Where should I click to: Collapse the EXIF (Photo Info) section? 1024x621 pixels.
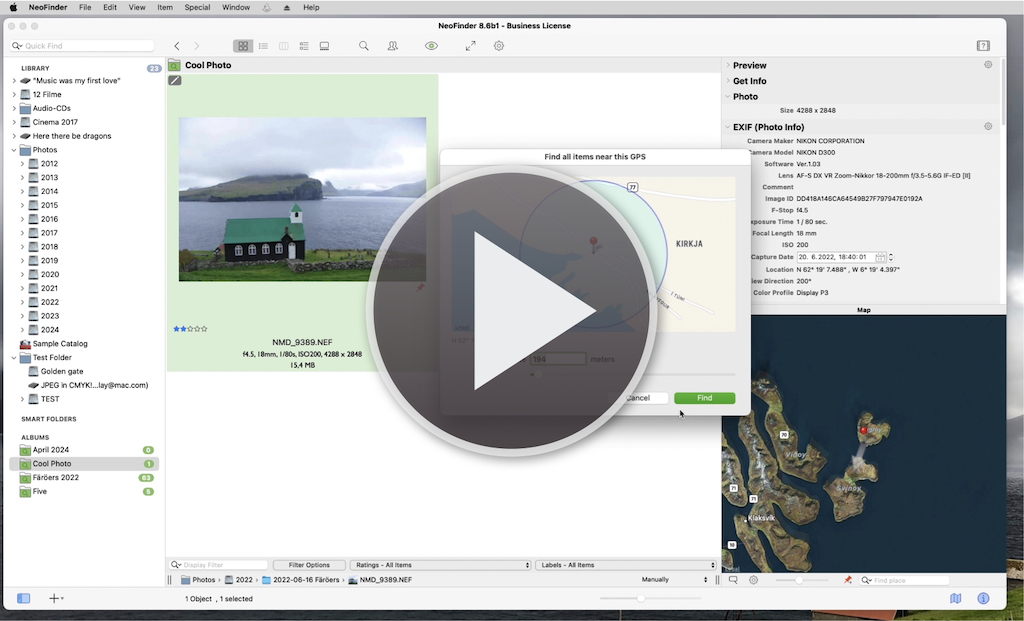coord(728,127)
